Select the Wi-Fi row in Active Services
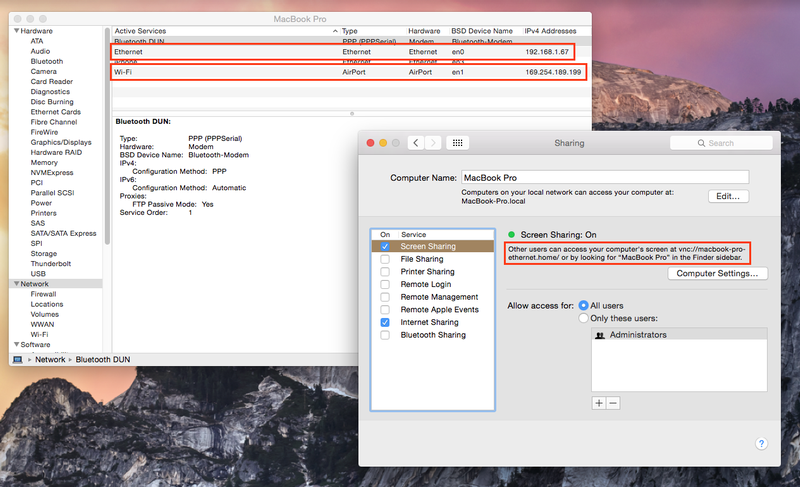 (x=349, y=72)
